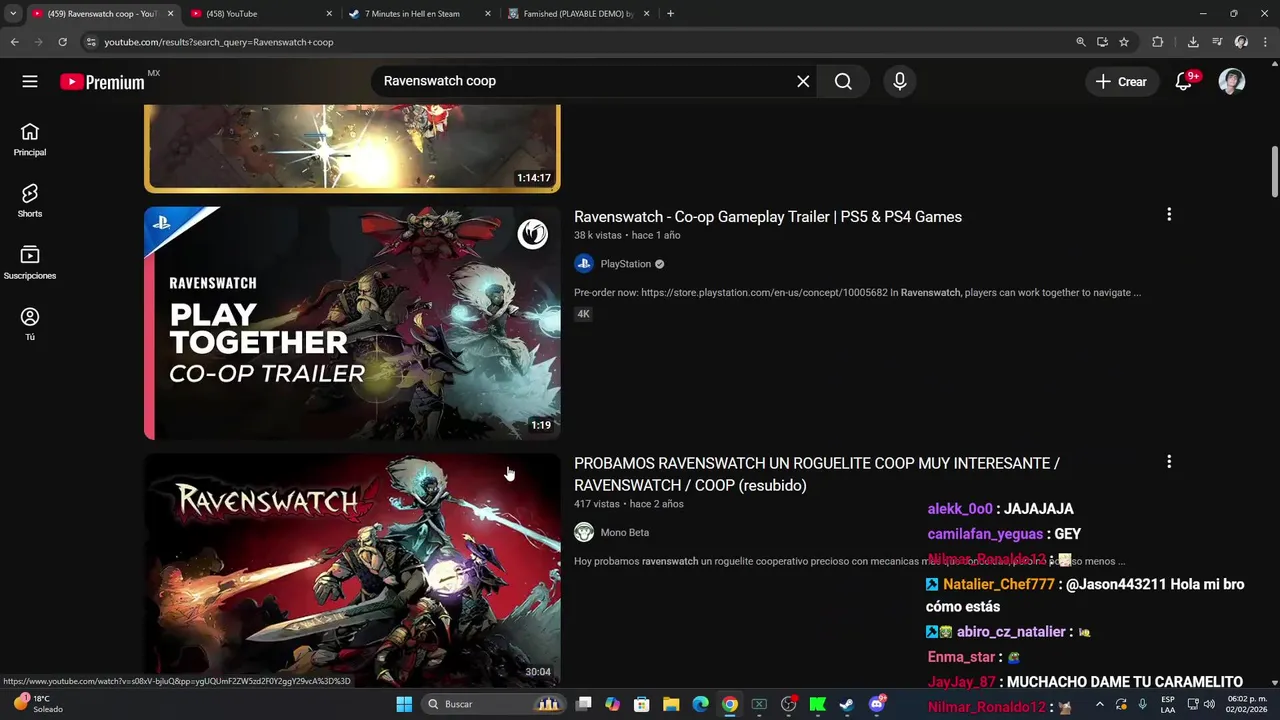The height and width of the screenshot is (720, 1280).
Task: Open site information icon in address bar
Action: [91, 42]
